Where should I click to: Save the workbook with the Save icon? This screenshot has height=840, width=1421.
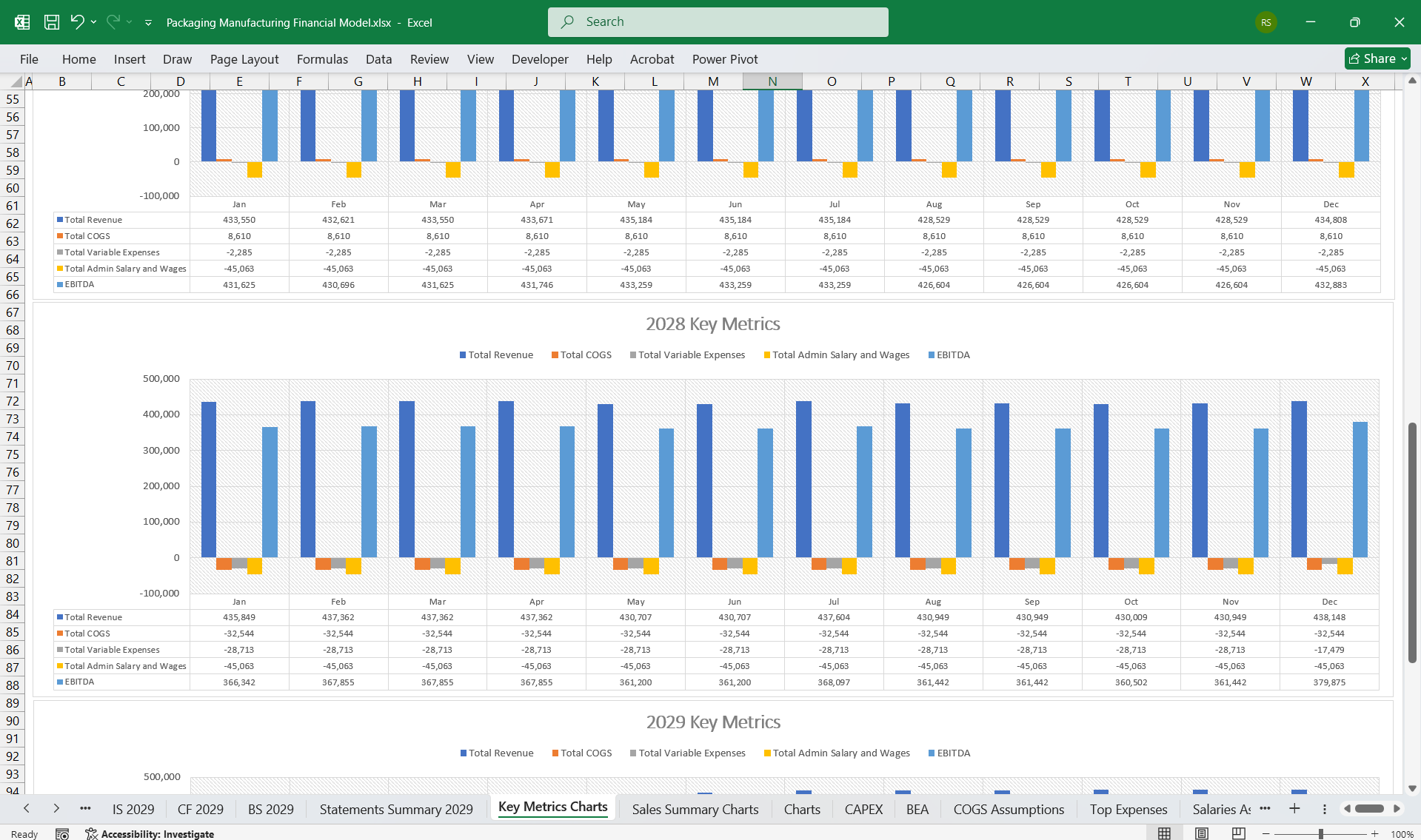(52, 22)
